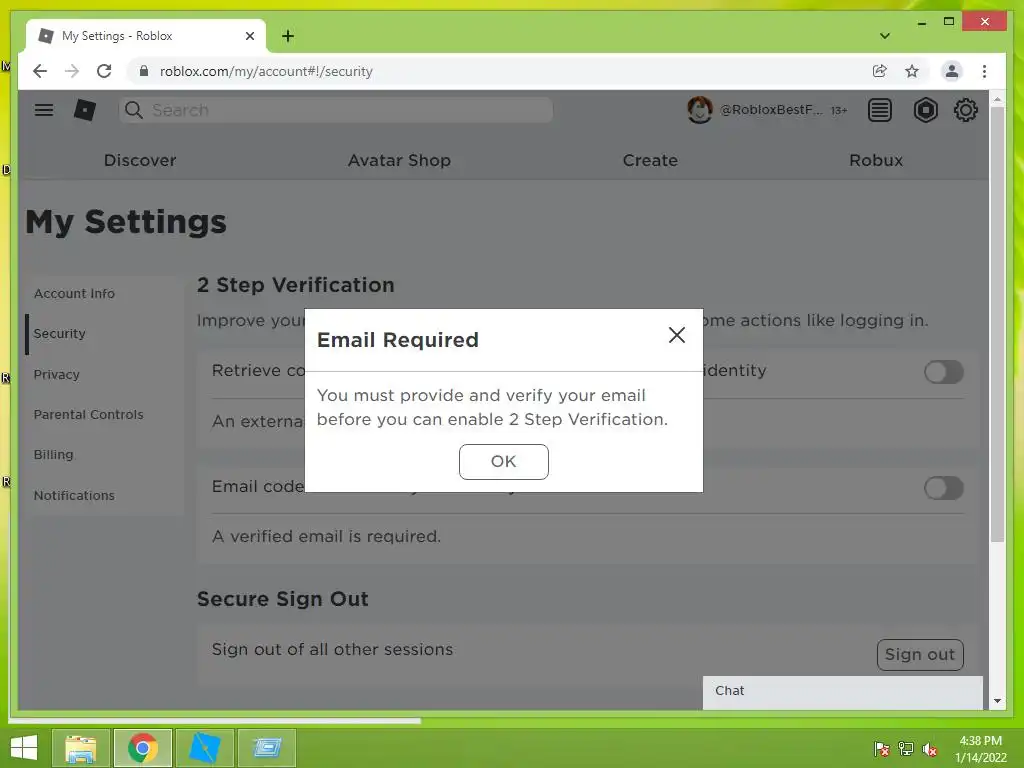This screenshot has height=768, width=1024.
Task: Open Chrome three-dot menu
Action: coord(984,71)
